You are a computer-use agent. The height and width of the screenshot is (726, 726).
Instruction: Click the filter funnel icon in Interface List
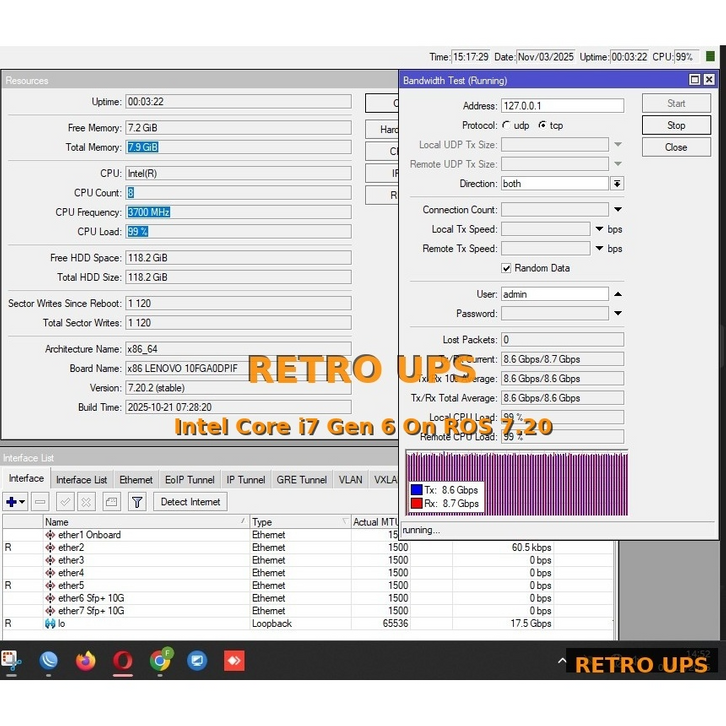(137, 502)
